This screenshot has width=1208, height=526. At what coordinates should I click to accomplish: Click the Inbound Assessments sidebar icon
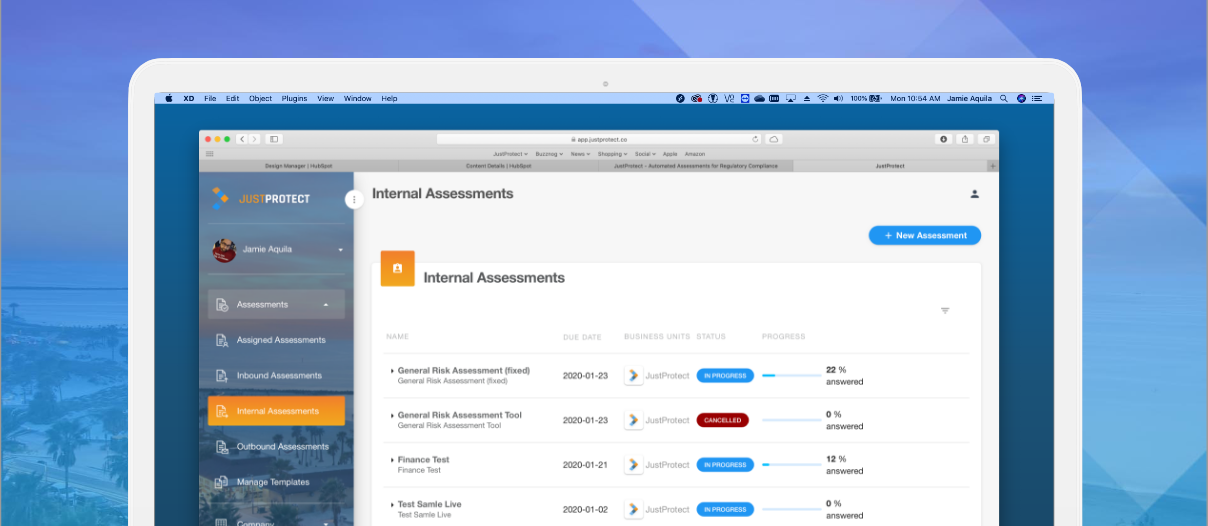222,376
